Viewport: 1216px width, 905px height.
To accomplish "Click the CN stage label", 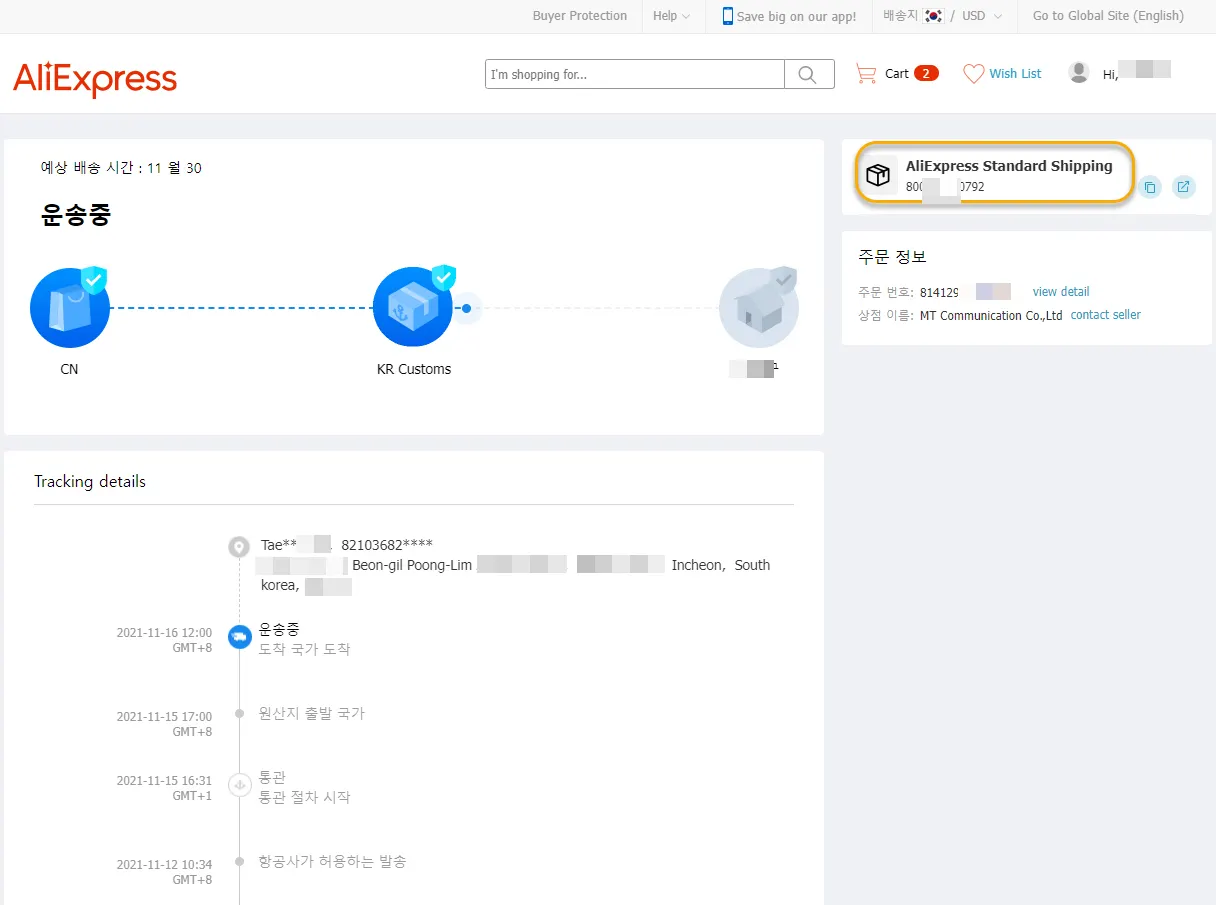I will click(x=69, y=369).
